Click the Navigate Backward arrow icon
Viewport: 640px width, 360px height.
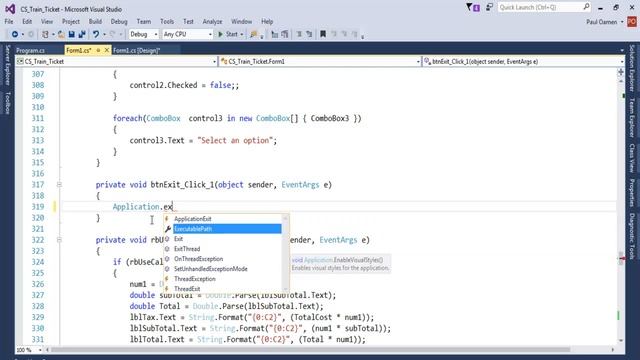(x=15, y=34)
